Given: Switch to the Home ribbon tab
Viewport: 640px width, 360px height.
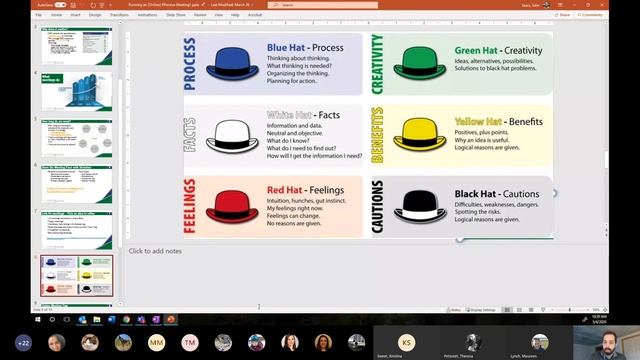Looking at the screenshot, I should 56,15.
